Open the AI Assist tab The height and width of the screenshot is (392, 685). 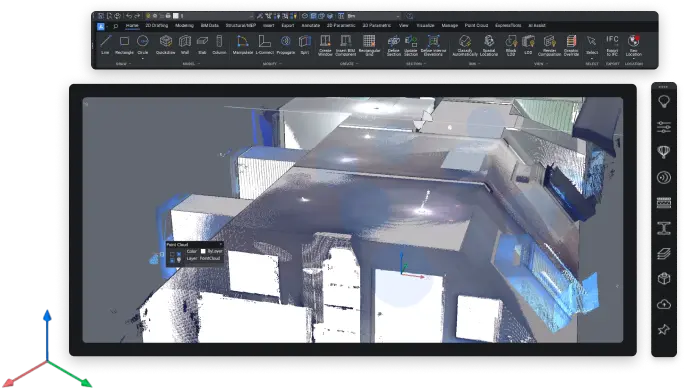[x=537, y=25]
